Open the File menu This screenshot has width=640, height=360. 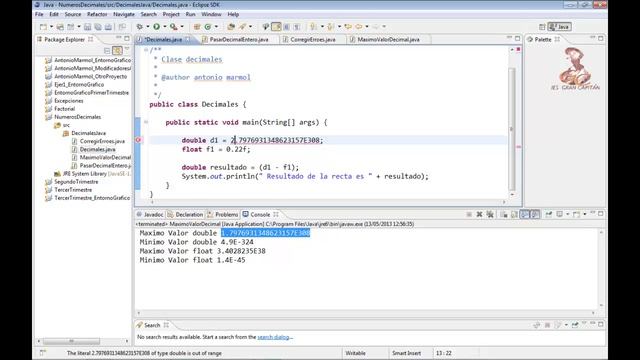coord(39,14)
